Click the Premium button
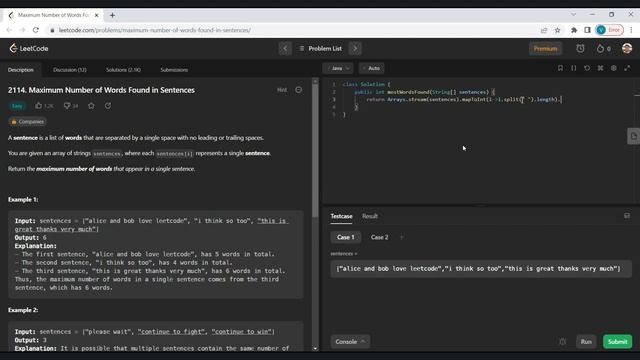640x360 pixels. [545, 49]
